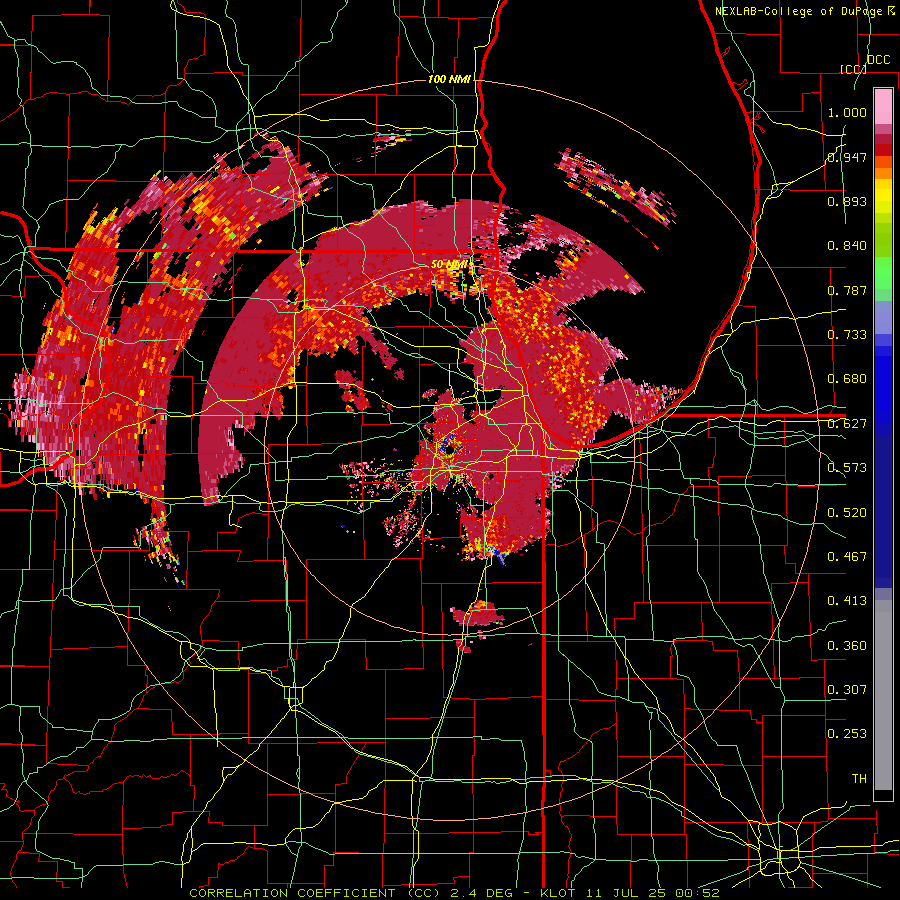
Task: Click the KLOT radar site identifier
Action: pyautogui.click(x=558, y=893)
